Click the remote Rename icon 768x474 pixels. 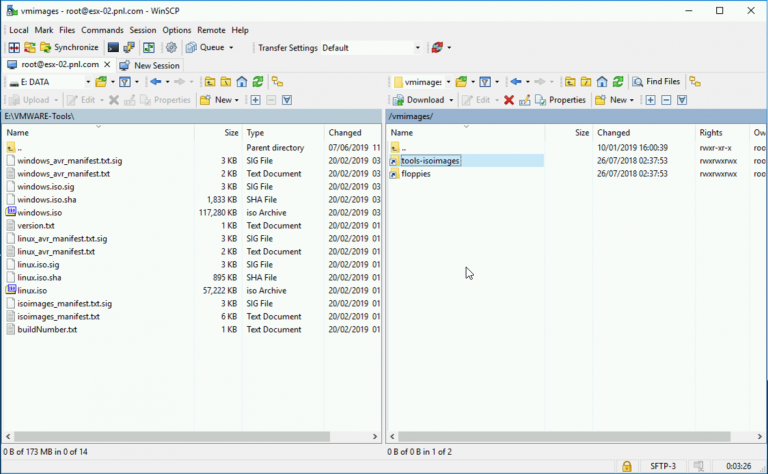tap(525, 100)
